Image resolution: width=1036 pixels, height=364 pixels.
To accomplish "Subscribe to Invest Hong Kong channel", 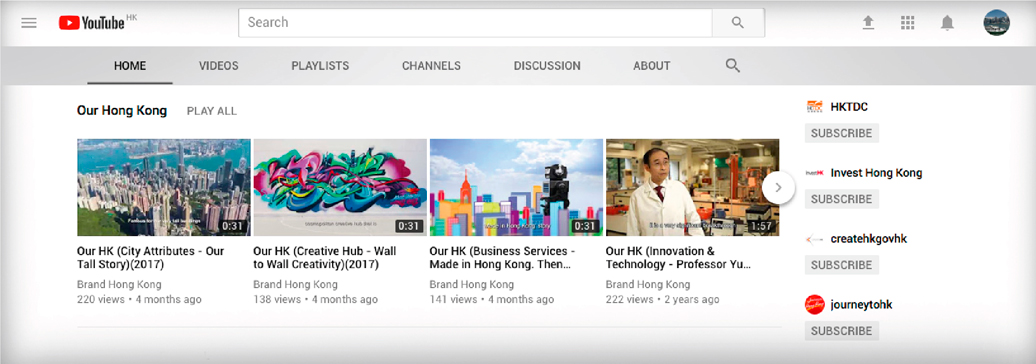I will [x=842, y=199].
